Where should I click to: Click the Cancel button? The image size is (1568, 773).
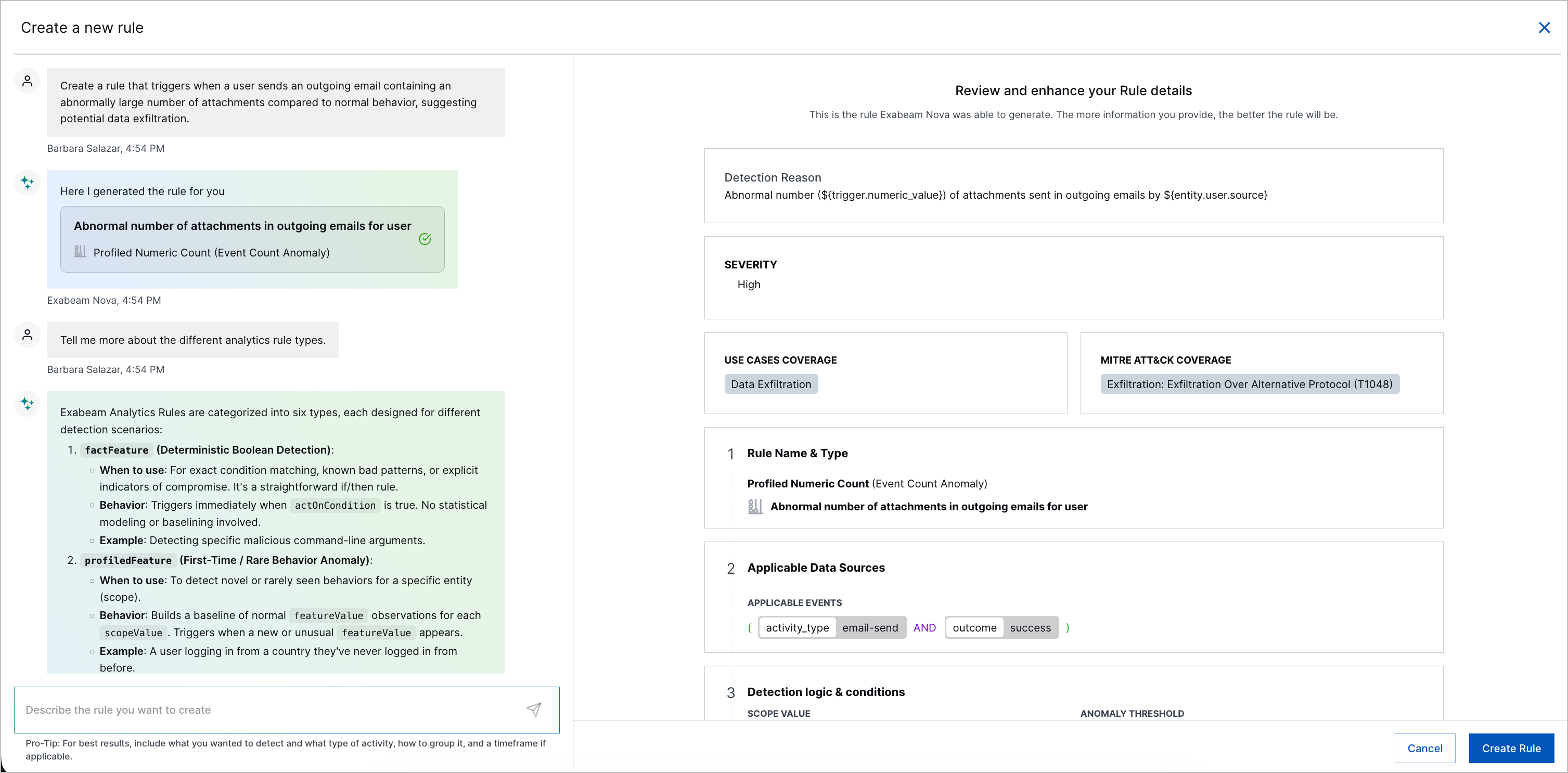click(1424, 748)
